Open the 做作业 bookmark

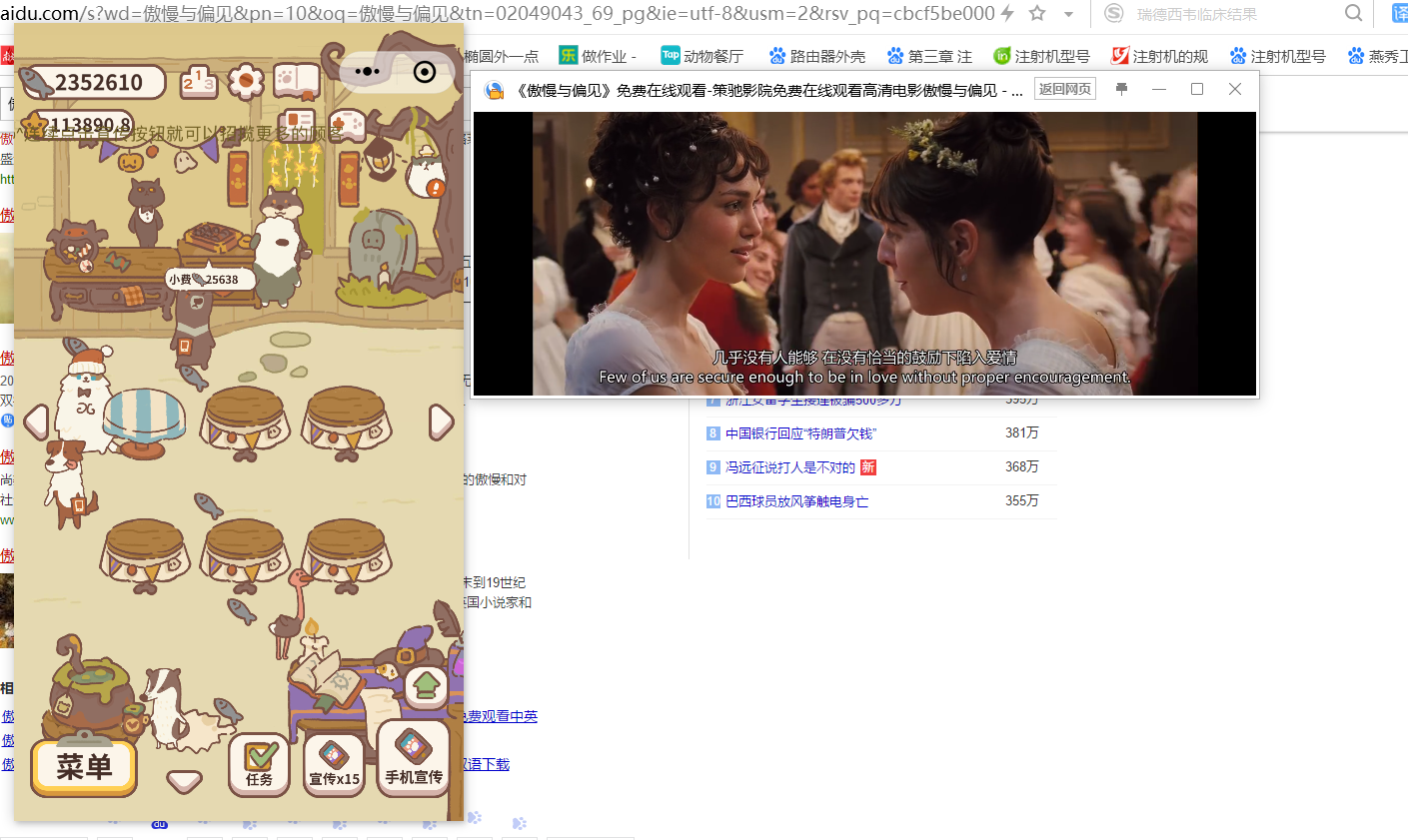tap(598, 56)
